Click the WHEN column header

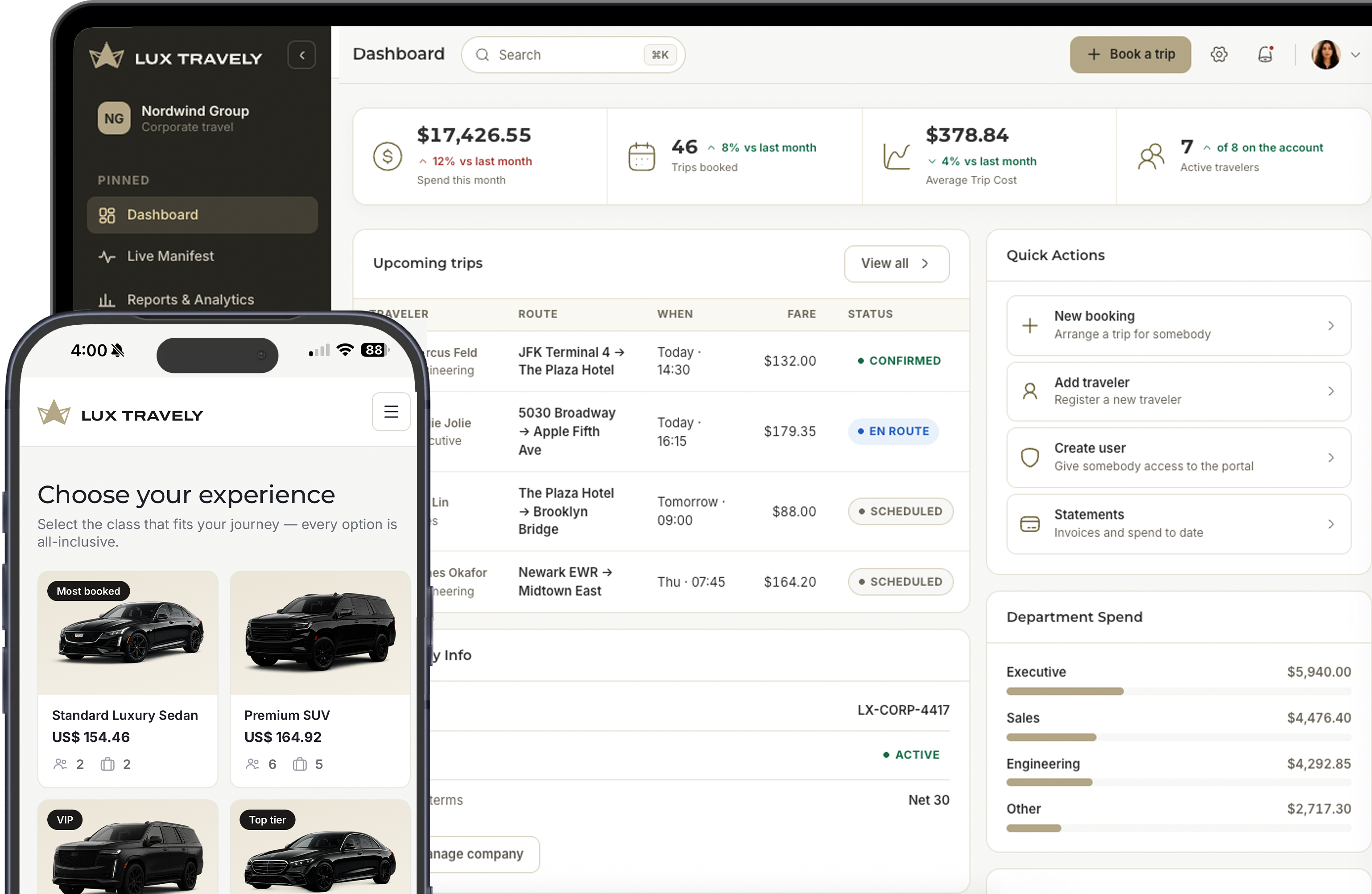(x=674, y=314)
